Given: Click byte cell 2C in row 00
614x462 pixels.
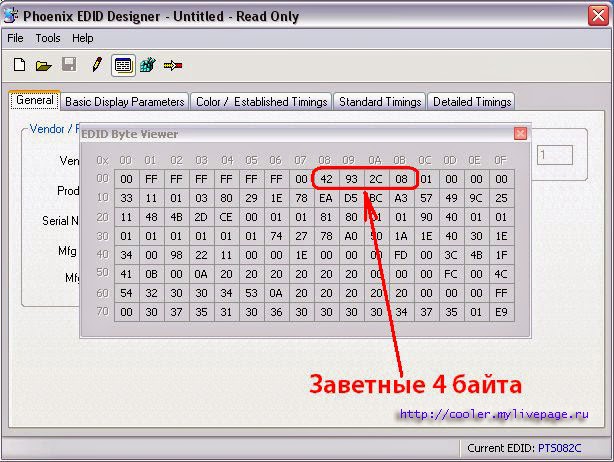Looking at the screenshot, I should tap(376, 179).
